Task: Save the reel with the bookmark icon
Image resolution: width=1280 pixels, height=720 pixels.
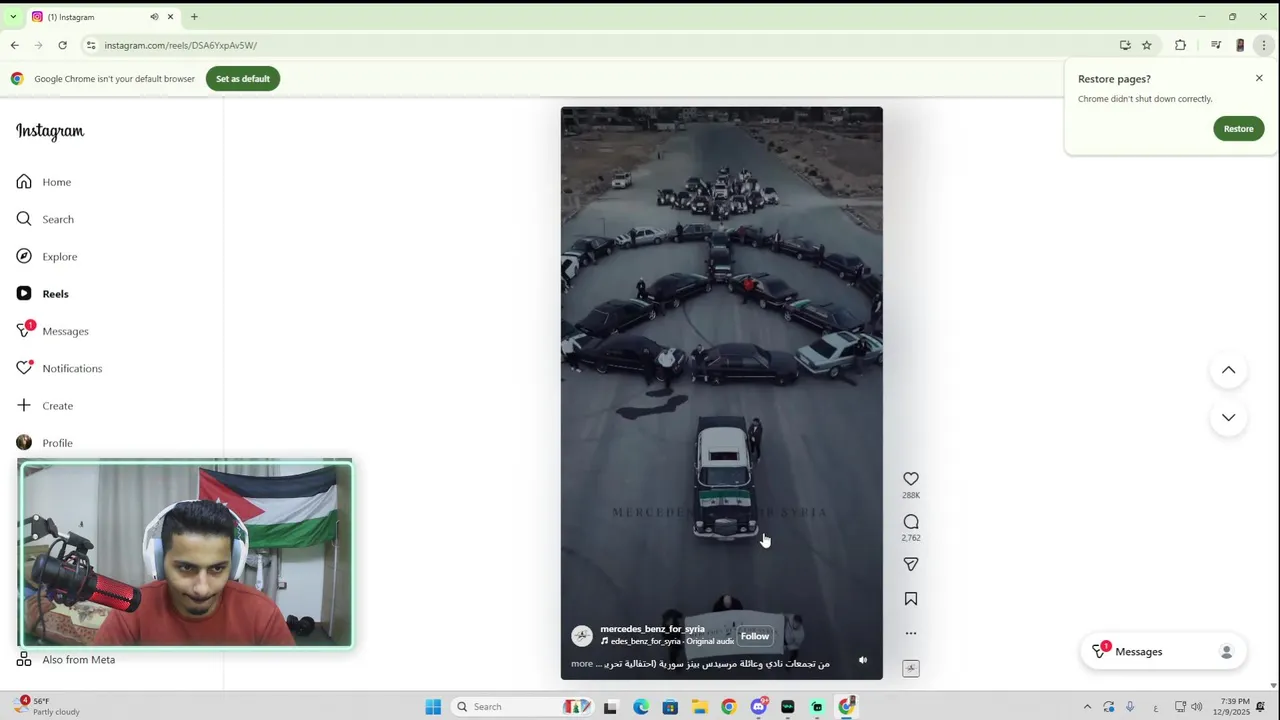Action: pyautogui.click(x=911, y=599)
